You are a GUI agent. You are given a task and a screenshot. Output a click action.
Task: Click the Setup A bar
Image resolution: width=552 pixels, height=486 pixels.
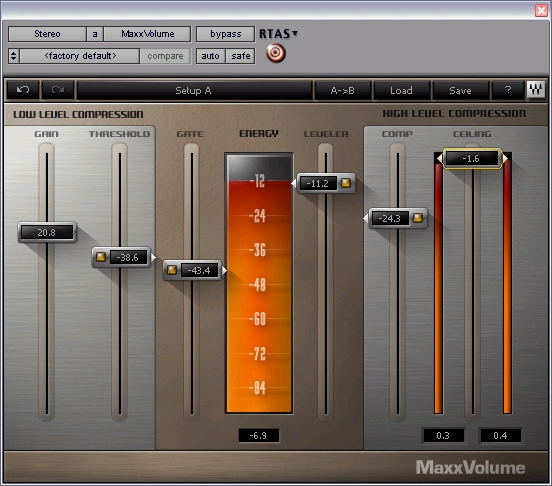(193, 90)
